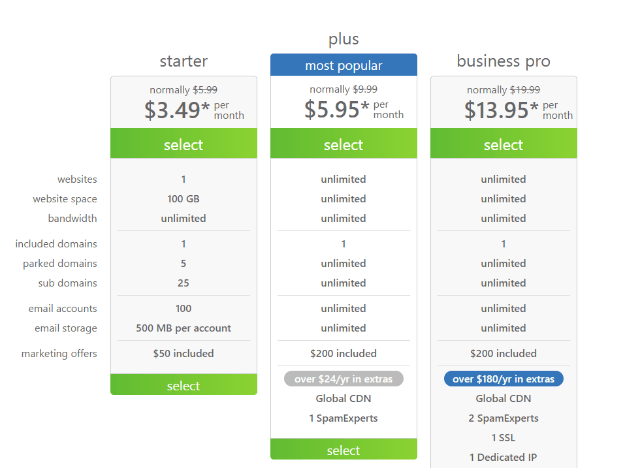Click '1 Dedicated IP' in business pro
Image resolution: width=640 pixels, height=468 pixels.
pyautogui.click(x=503, y=457)
